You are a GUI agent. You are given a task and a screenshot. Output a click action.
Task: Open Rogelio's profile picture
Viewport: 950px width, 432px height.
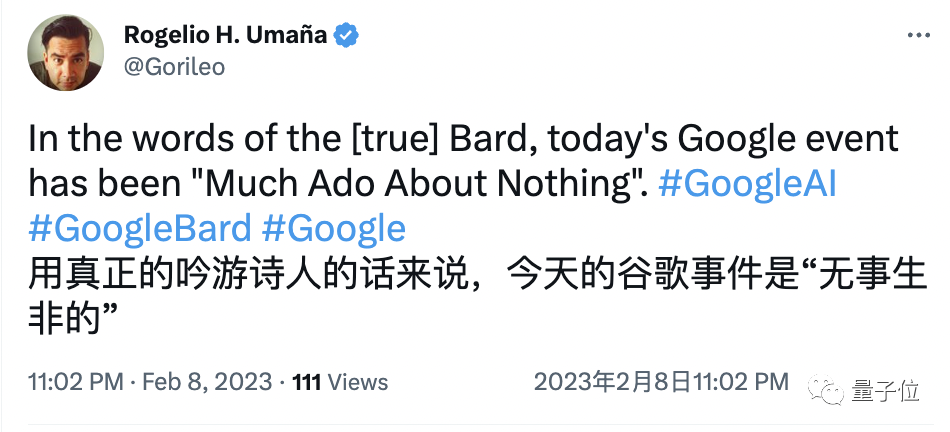pyautogui.click(x=66, y=52)
